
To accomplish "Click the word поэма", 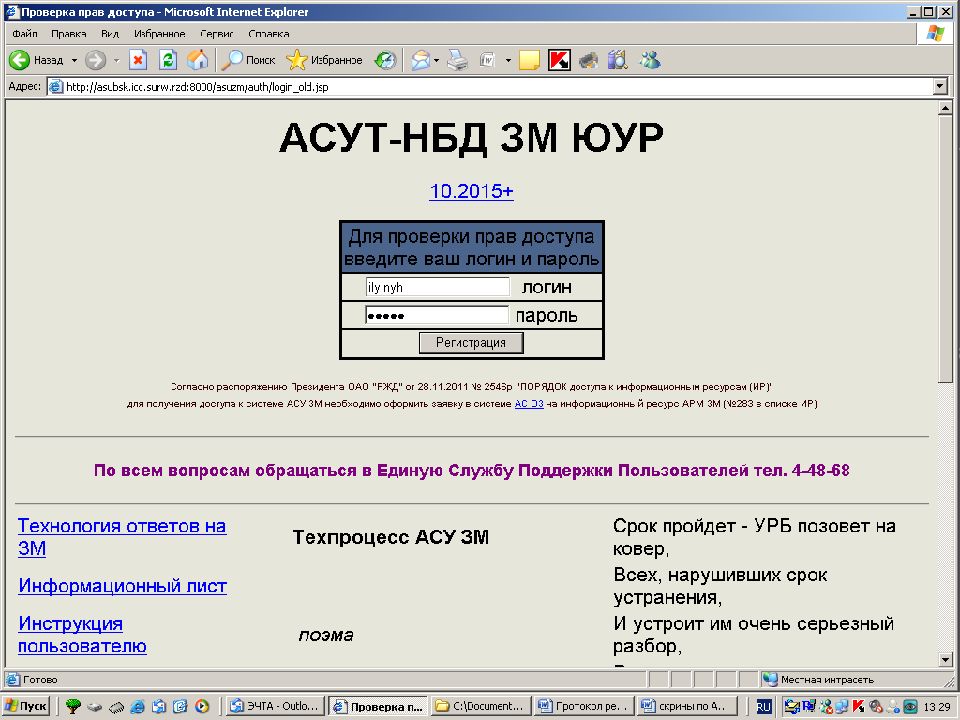I will 326,635.
